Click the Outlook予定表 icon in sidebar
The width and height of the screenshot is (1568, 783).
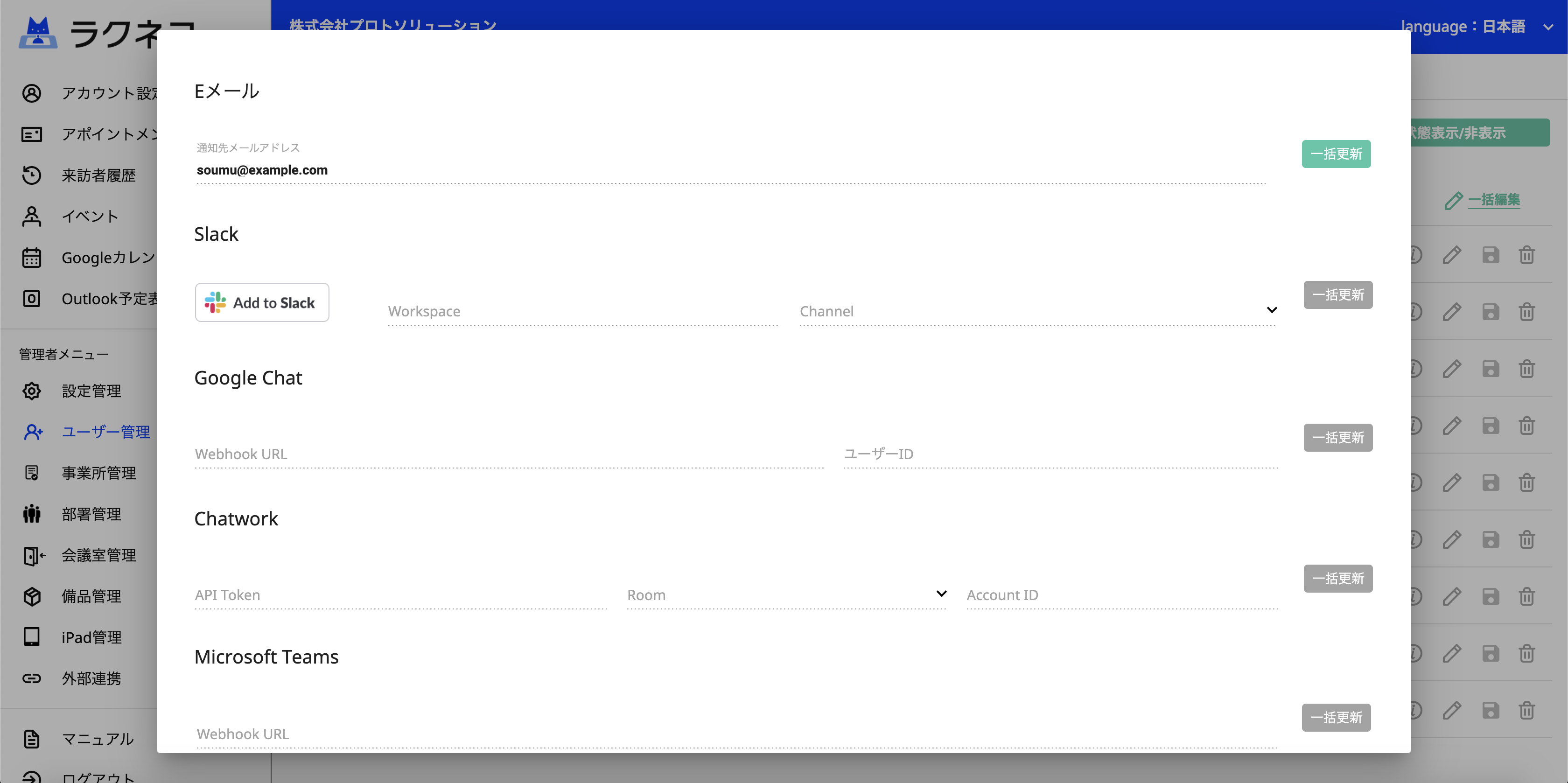(x=32, y=298)
